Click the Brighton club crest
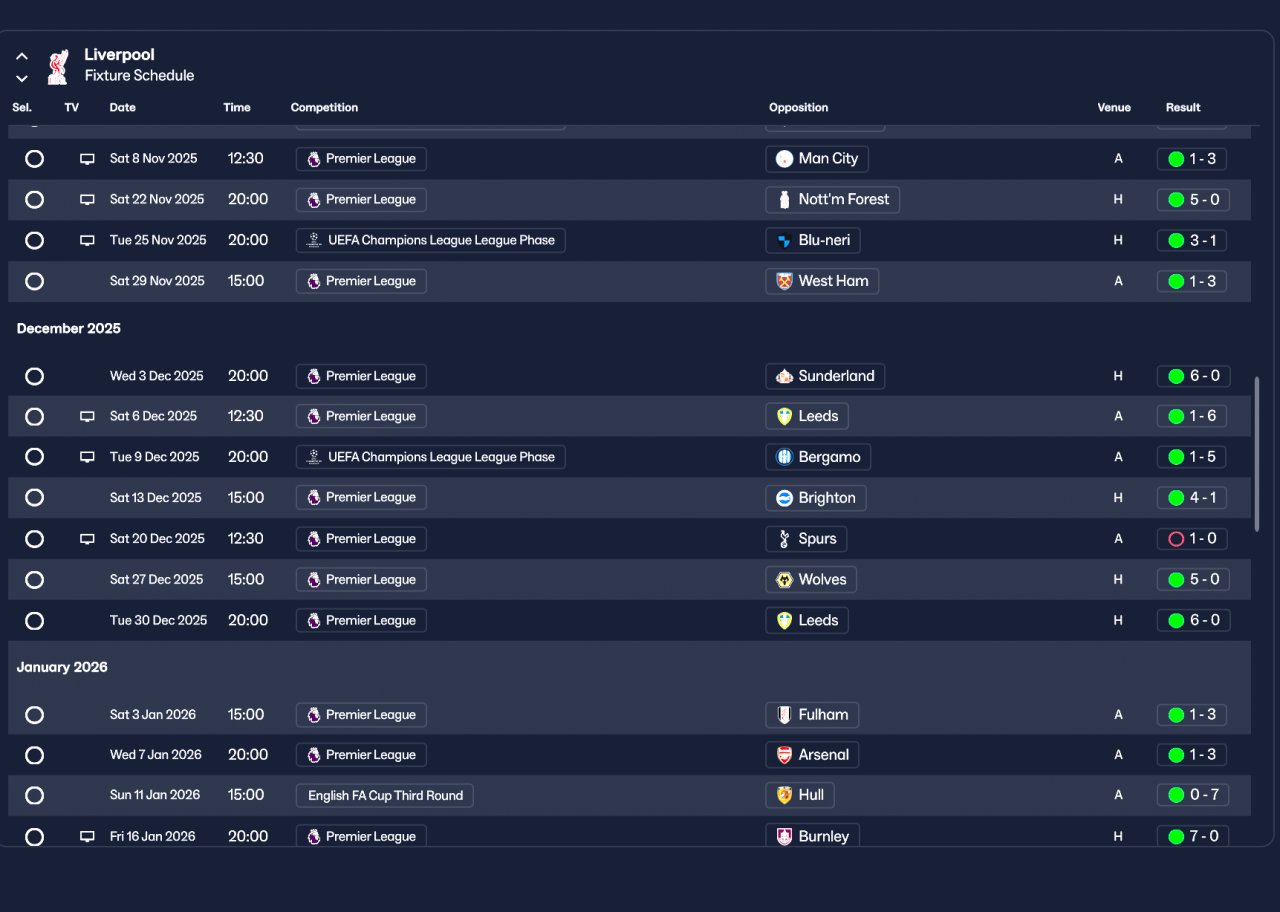The width and height of the screenshot is (1280, 912). (x=784, y=498)
